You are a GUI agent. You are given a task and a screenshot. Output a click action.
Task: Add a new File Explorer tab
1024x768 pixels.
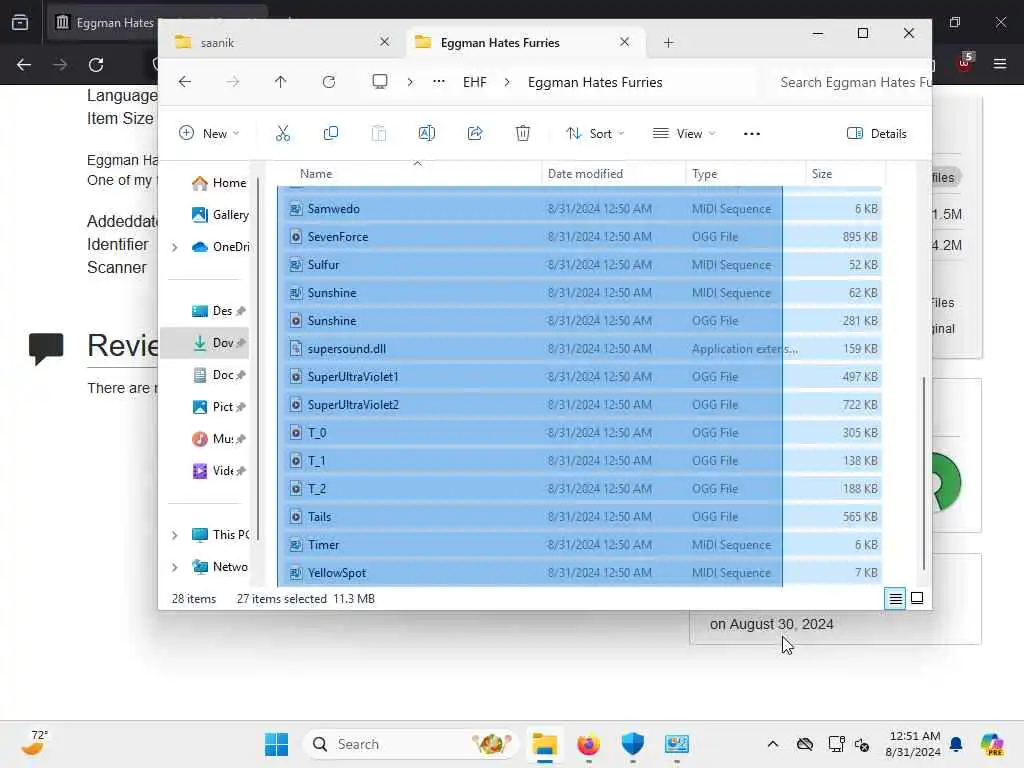[x=668, y=42]
